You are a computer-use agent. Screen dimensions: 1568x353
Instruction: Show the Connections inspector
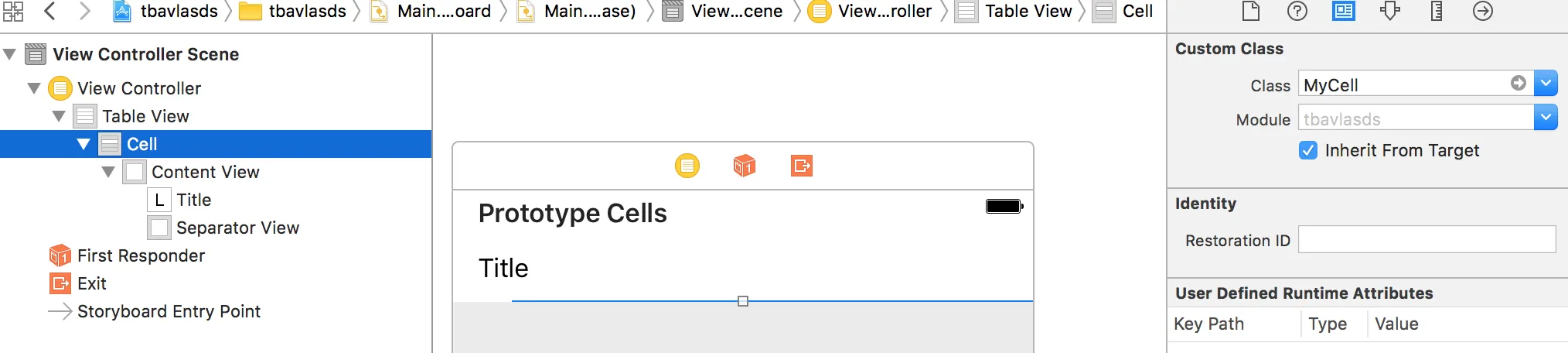(1482, 11)
